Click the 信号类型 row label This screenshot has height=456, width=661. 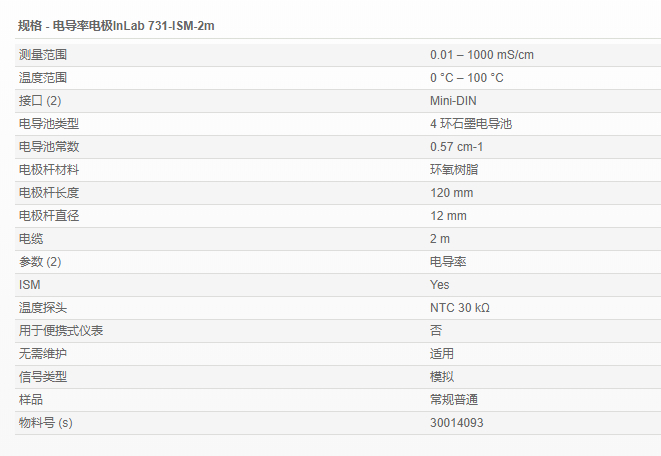click(43, 377)
